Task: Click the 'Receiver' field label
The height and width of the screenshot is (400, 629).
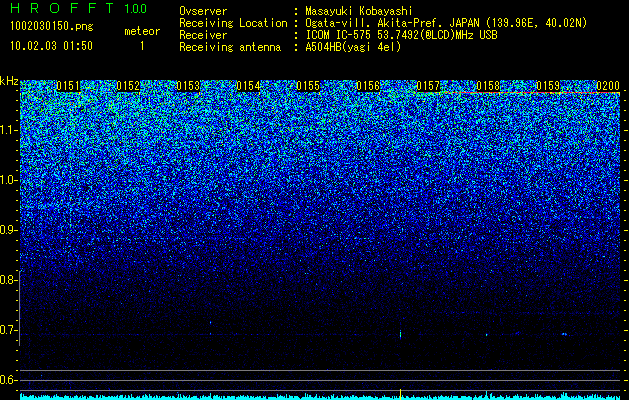Action: click(x=203, y=35)
